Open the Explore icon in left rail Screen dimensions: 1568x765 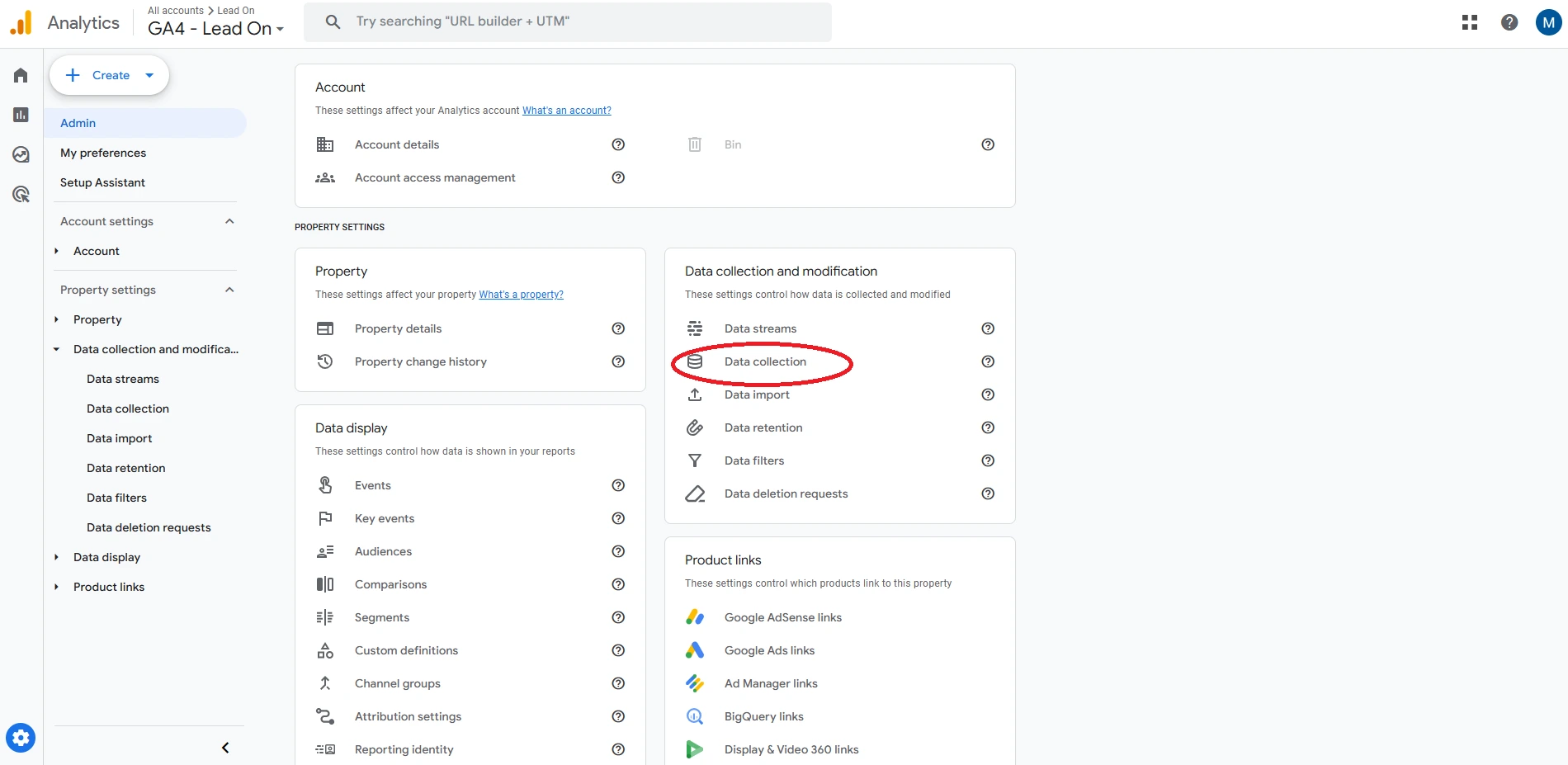(x=21, y=154)
